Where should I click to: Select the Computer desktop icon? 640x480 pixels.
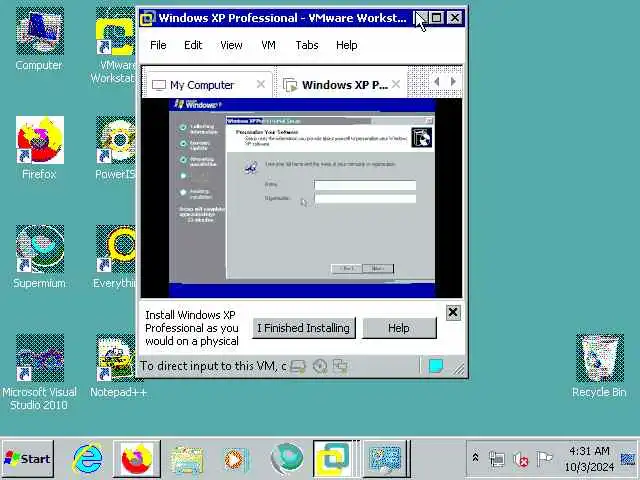pyautogui.click(x=39, y=40)
